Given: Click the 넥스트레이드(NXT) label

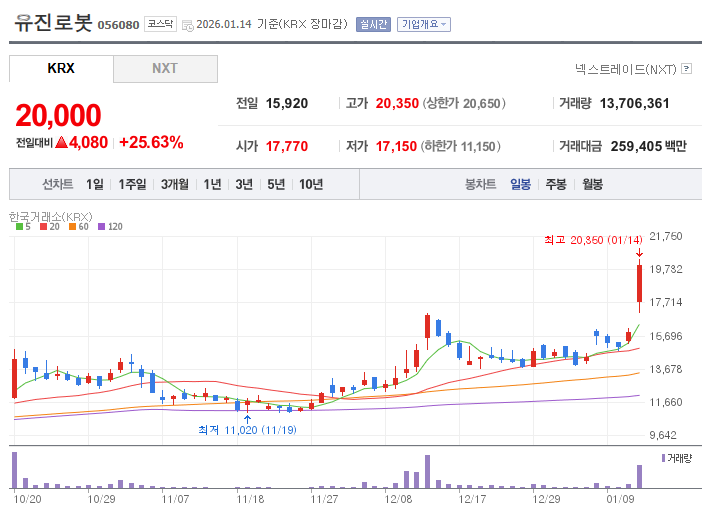Looking at the screenshot, I should [625, 69].
